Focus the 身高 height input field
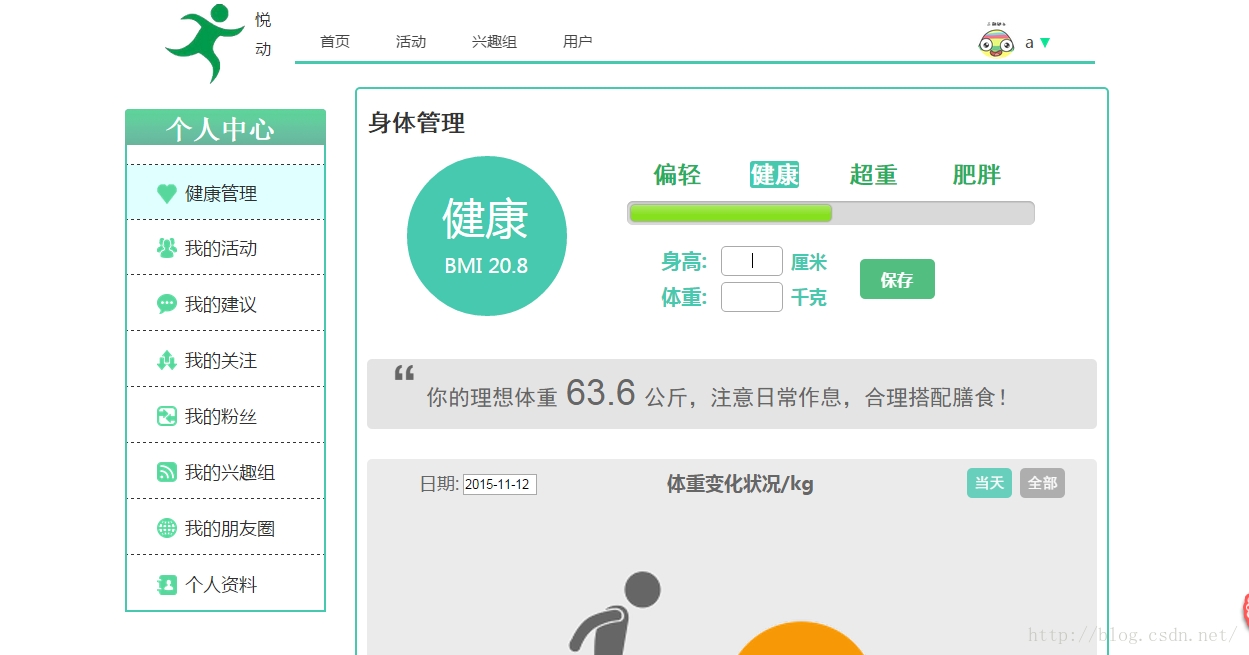Image resolution: width=1249 pixels, height=655 pixels. click(x=752, y=261)
